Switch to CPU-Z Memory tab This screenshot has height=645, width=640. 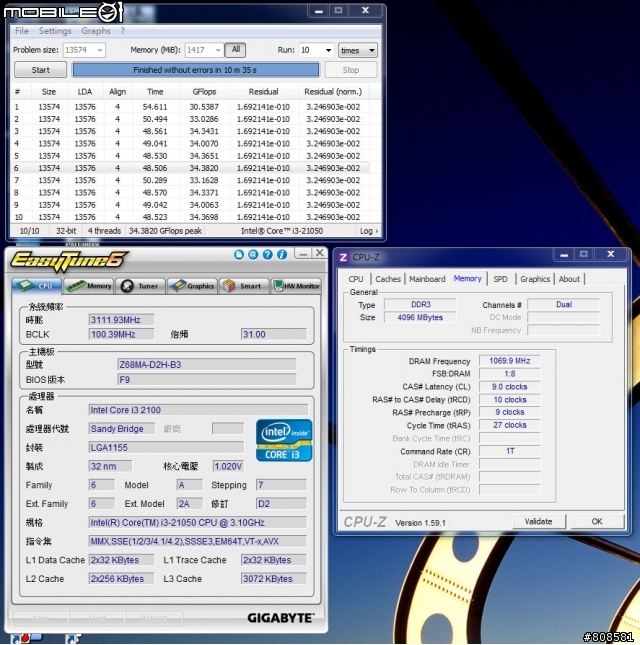click(x=468, y=278)
